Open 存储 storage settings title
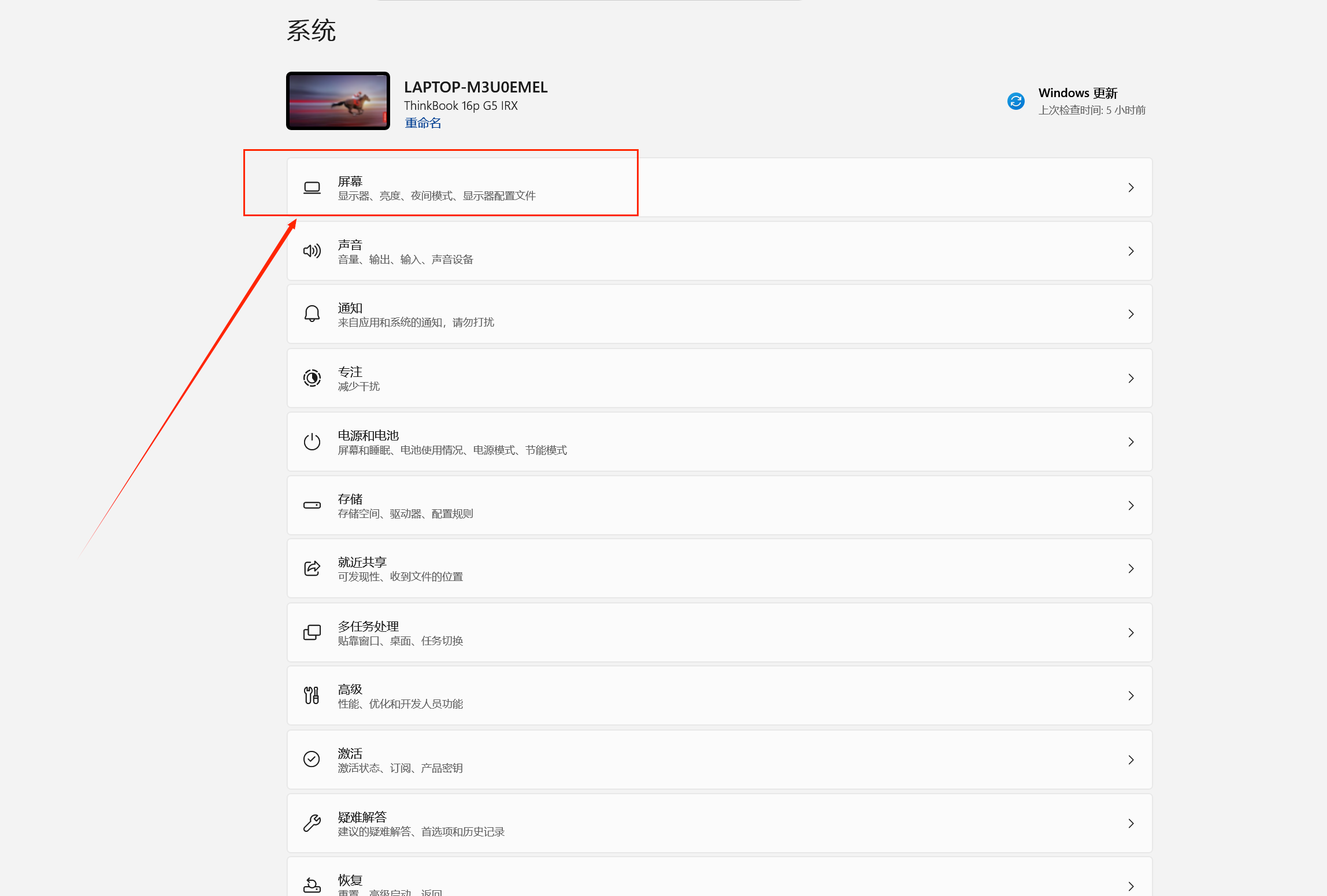 350,499
